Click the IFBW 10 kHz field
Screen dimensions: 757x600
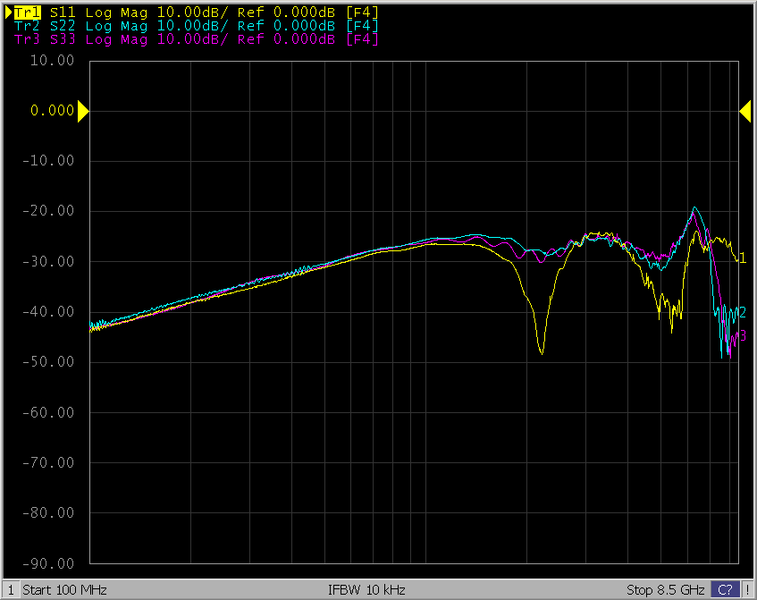366,590
